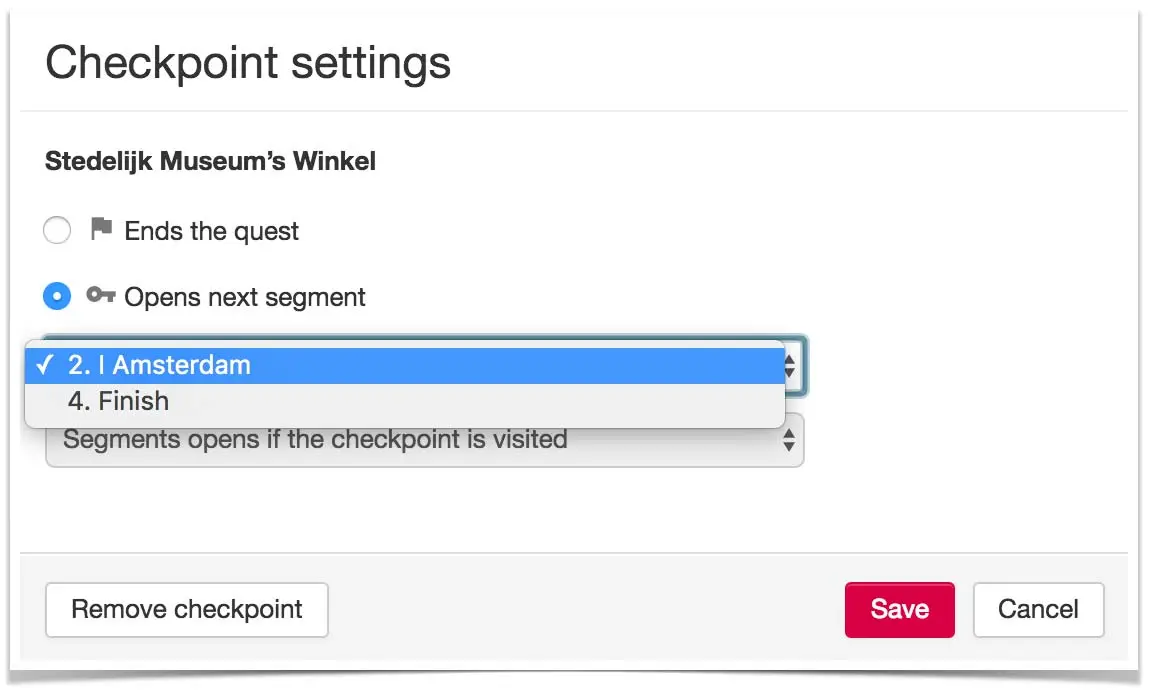
Task: Click the "Stedelijk Museum's Winkel" heading
Action: (210, 161)
